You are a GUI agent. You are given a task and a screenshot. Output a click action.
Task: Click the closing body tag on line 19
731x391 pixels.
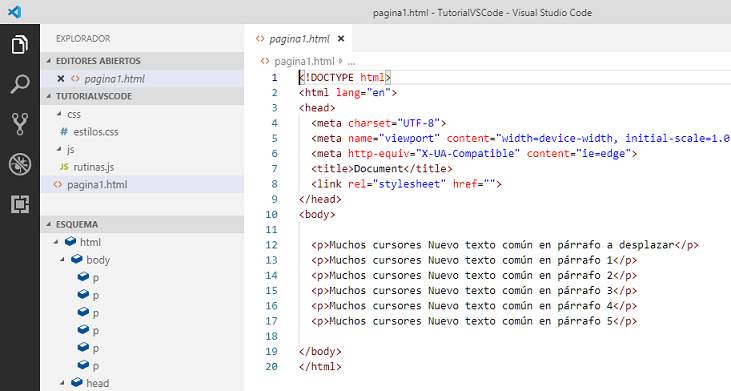[x=320, y=351]
